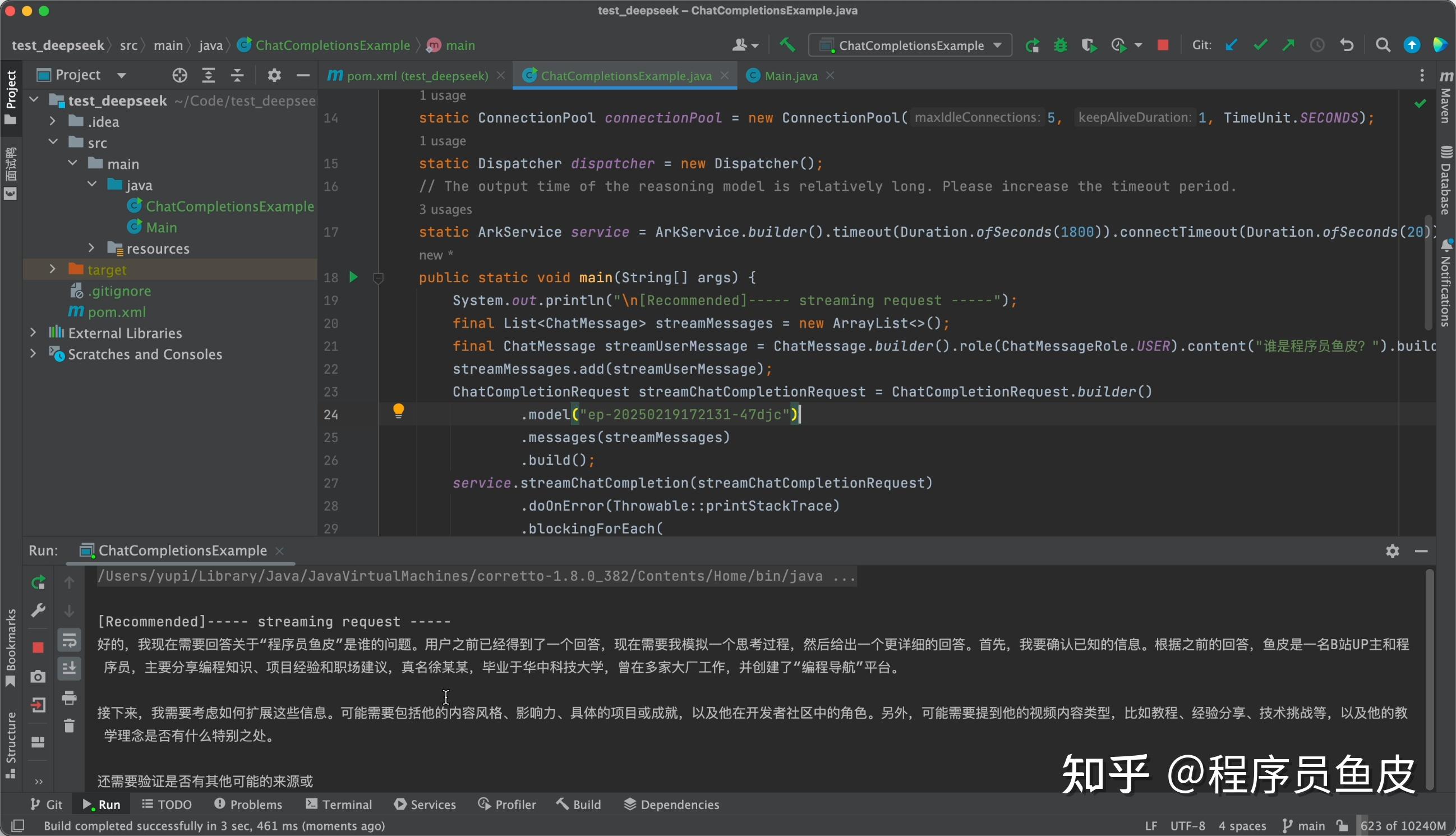Stop the running application with red square icon

point(1163,45)
